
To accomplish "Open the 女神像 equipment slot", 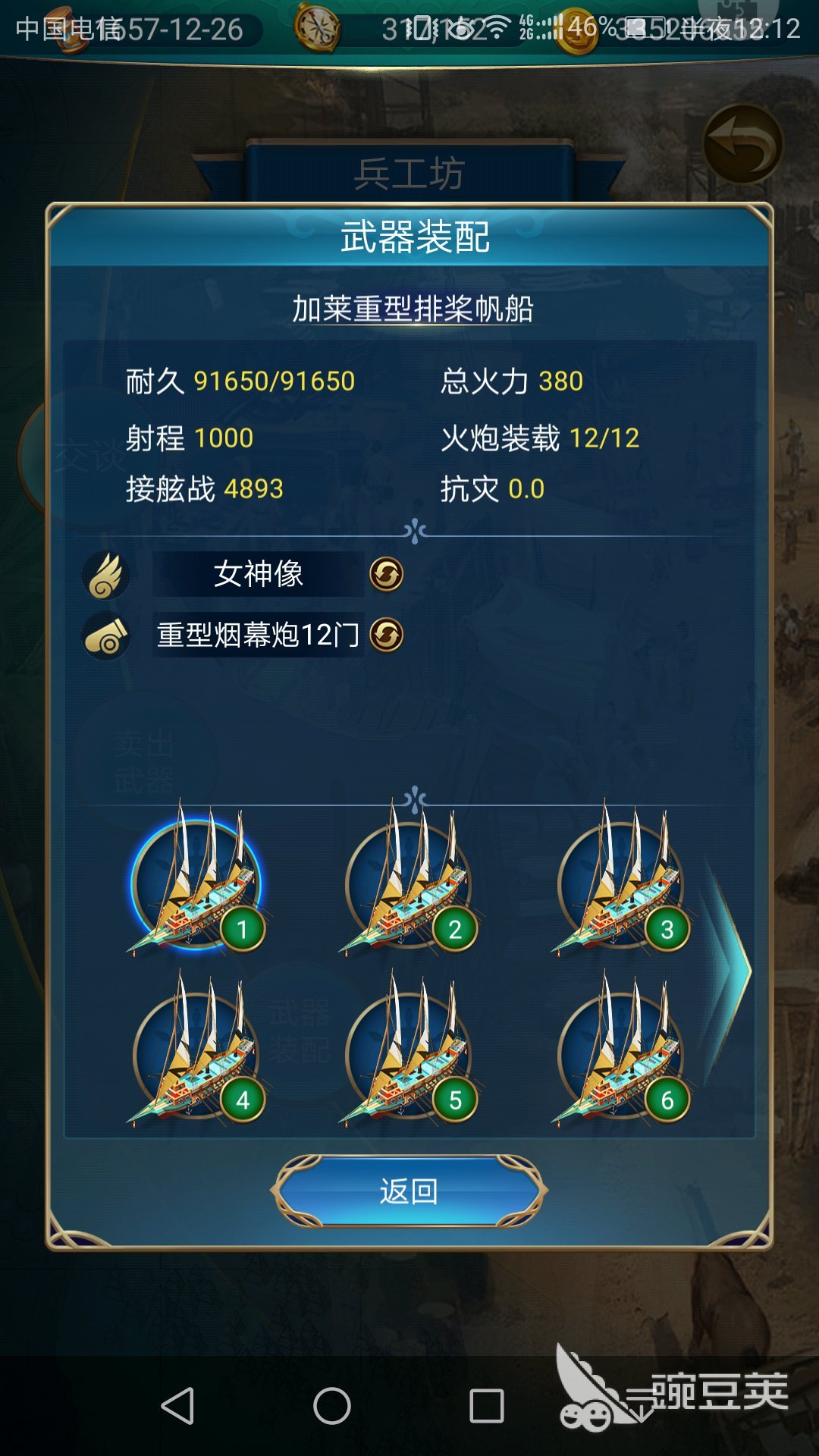I will (259, 574).
